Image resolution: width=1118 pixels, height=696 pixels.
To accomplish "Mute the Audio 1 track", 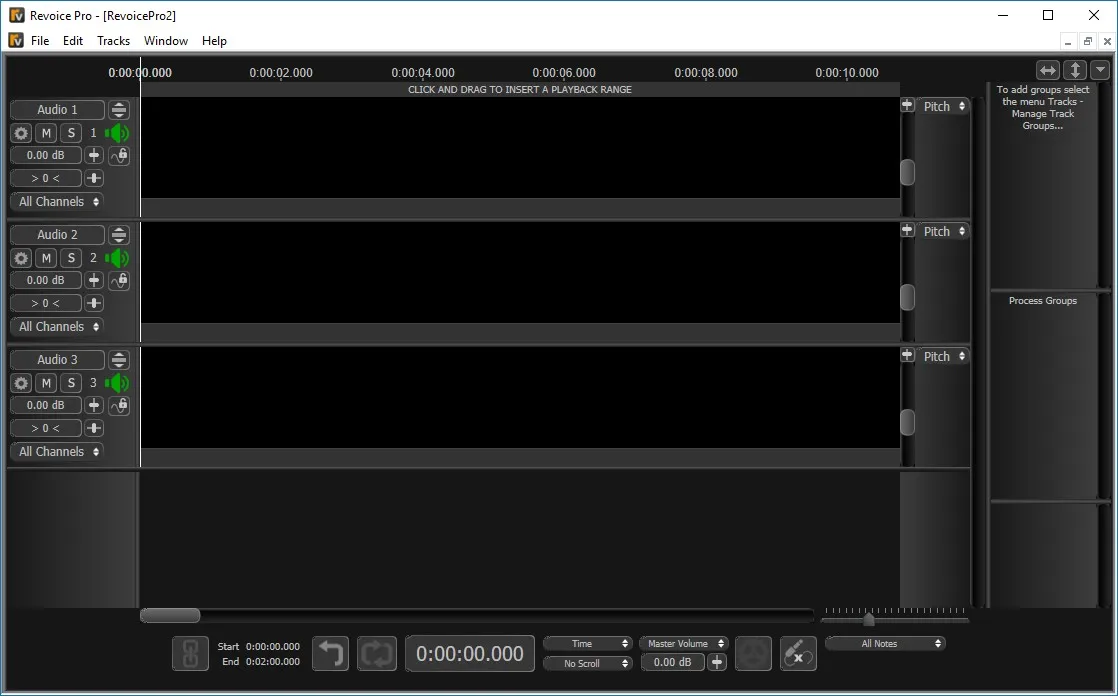I will (x=46, y=133).
